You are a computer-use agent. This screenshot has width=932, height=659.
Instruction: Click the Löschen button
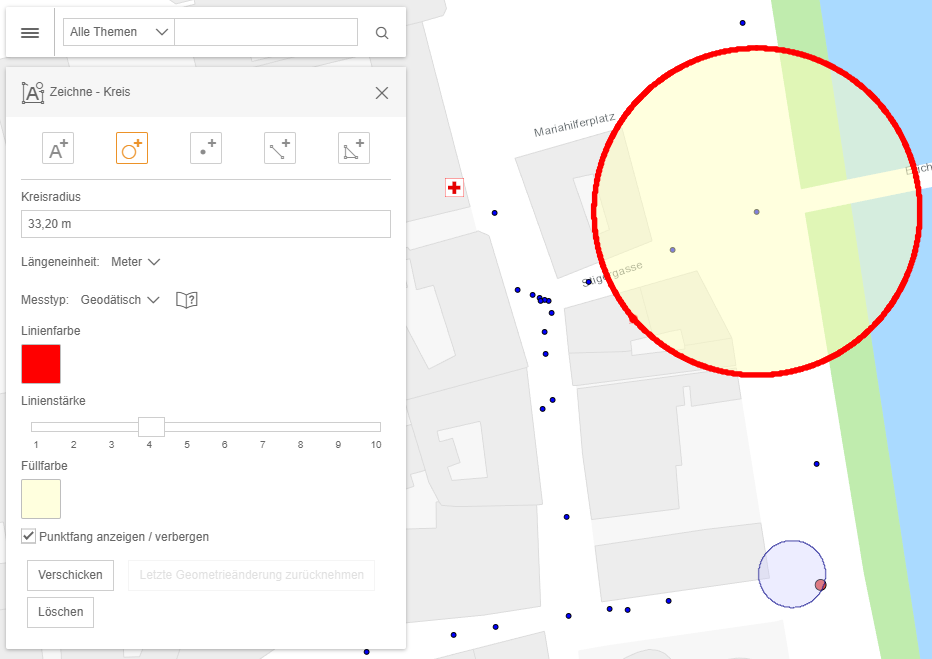coord(60,612)
